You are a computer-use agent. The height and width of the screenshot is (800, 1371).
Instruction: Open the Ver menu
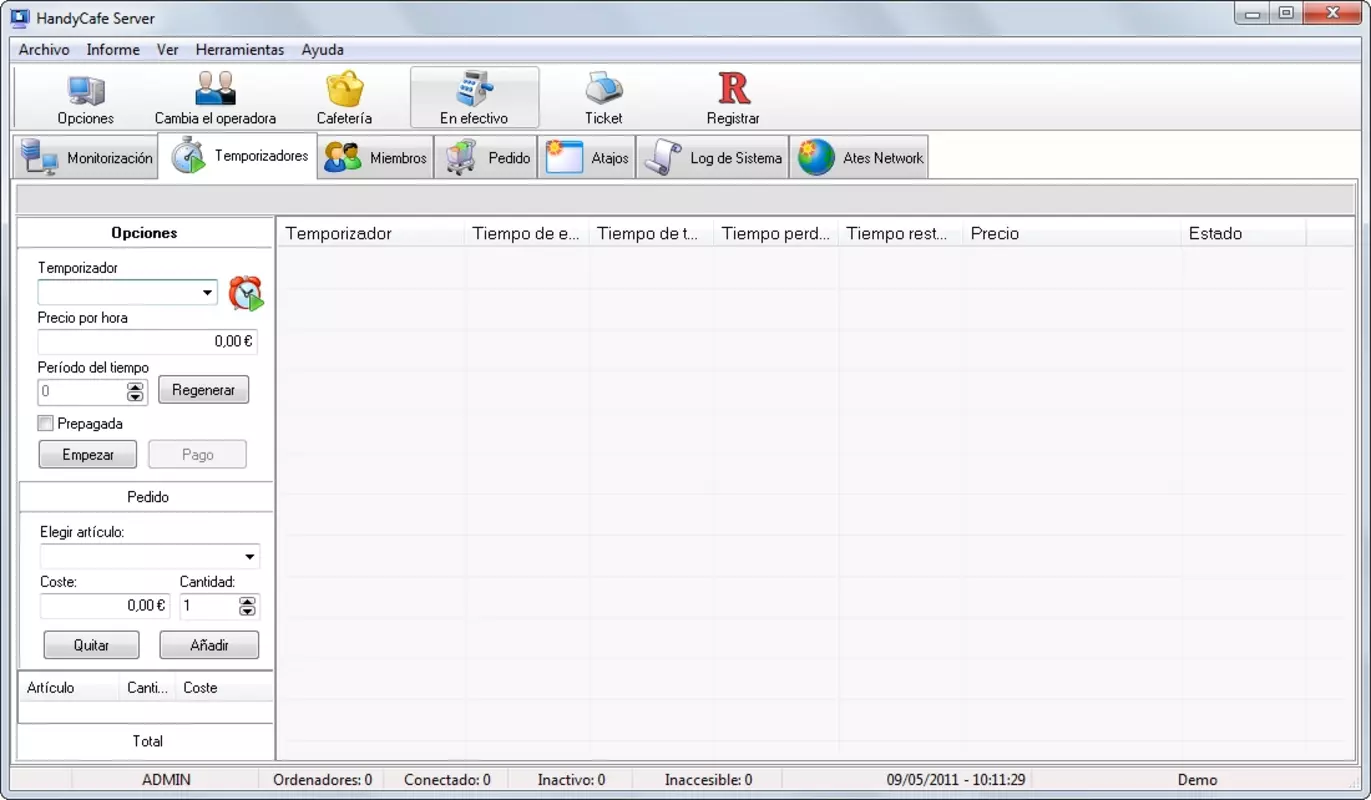(x=167, y=49)
